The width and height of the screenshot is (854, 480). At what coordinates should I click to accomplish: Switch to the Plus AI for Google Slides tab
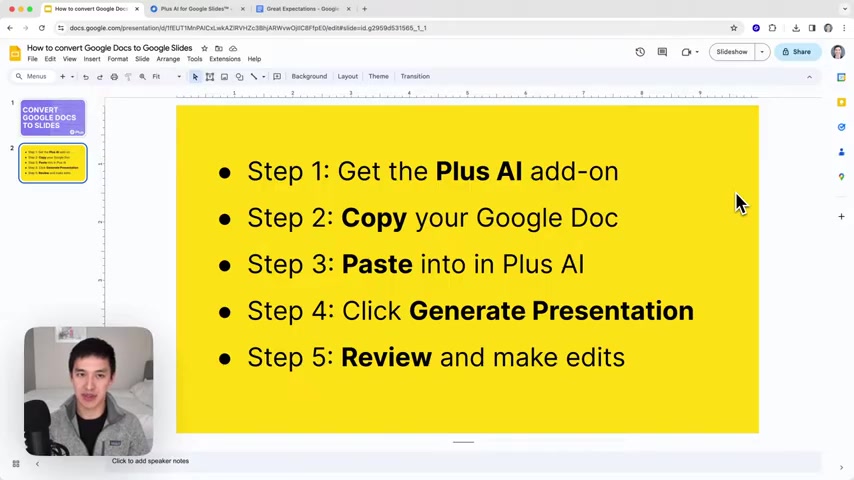[x=197, y=9]
